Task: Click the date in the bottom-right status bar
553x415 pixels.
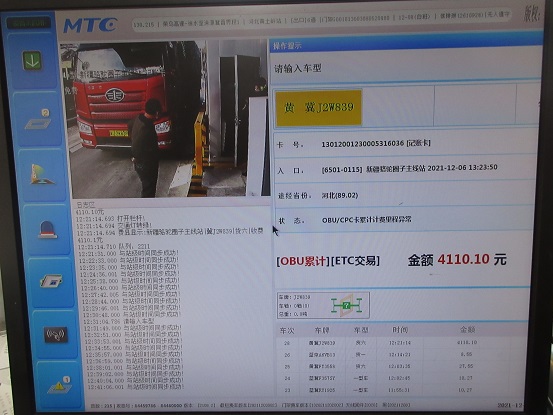Action: (x=510, y=405)
